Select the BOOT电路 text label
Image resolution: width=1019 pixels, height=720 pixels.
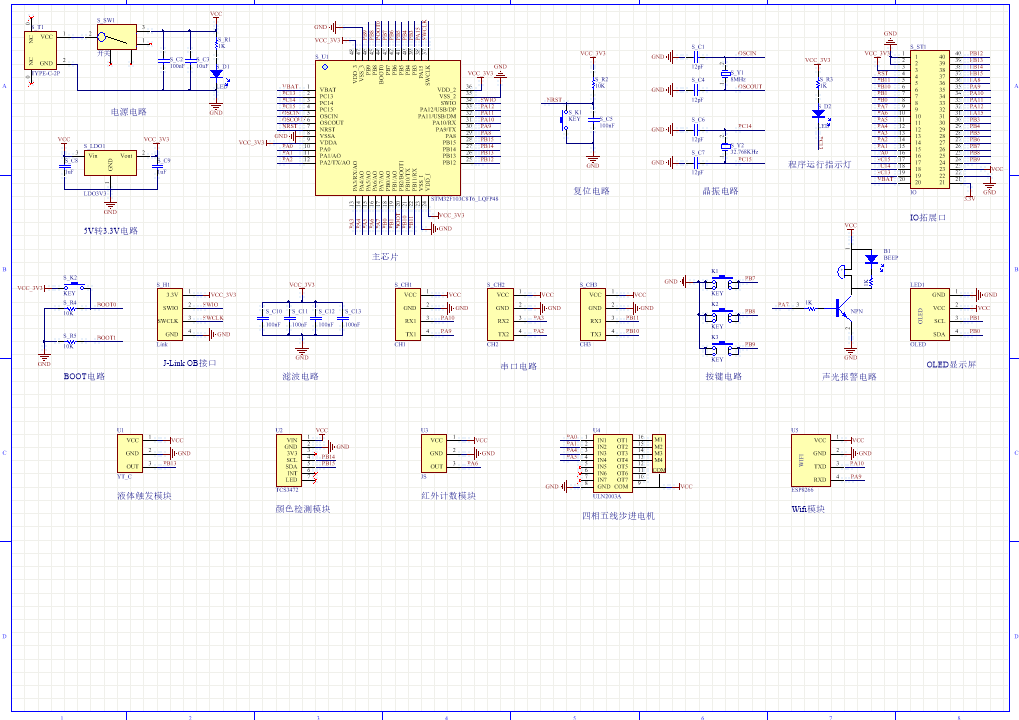[x=84, y=376]
